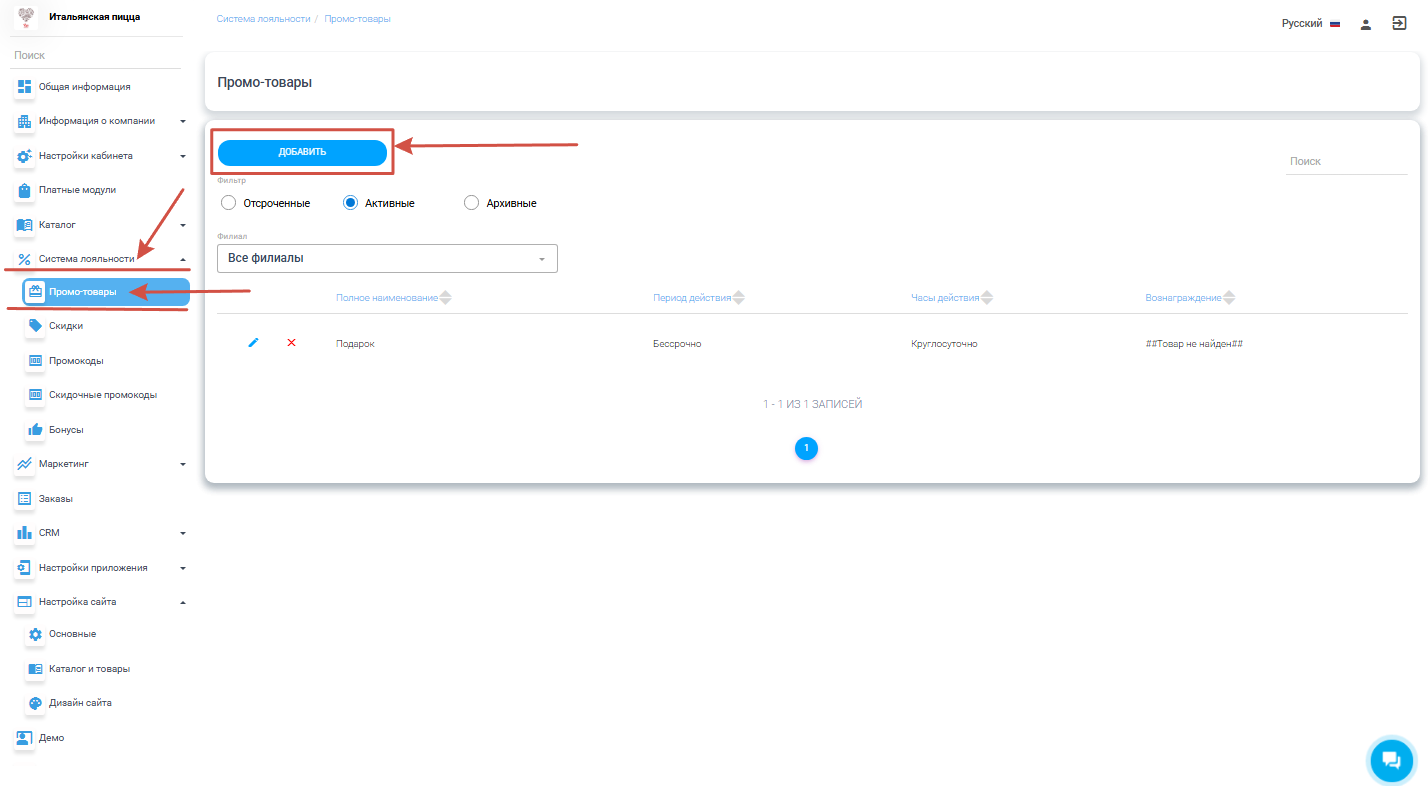
Task: Click the Дизайн сайта palette icon
Action: point(36,703)
